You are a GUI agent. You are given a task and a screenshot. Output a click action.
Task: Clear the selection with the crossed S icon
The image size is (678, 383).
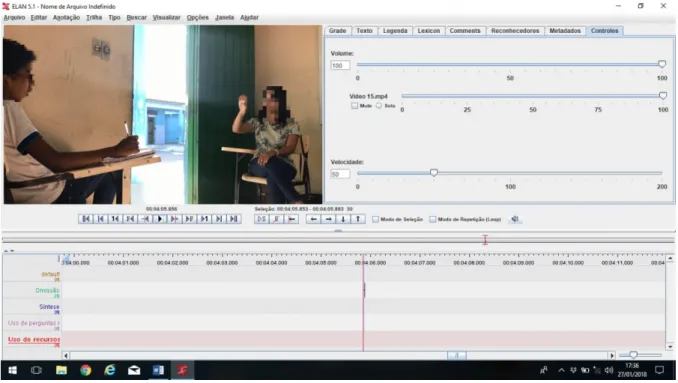click(x=277, y=219)
